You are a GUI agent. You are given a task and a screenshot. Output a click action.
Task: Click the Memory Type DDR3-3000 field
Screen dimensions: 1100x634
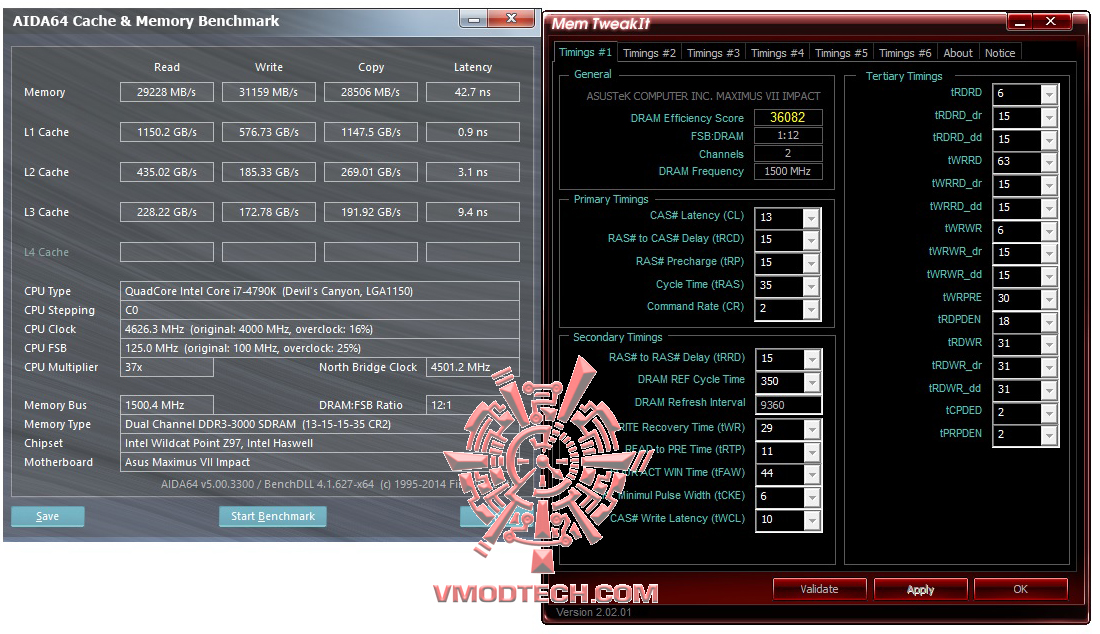(319, 424)
